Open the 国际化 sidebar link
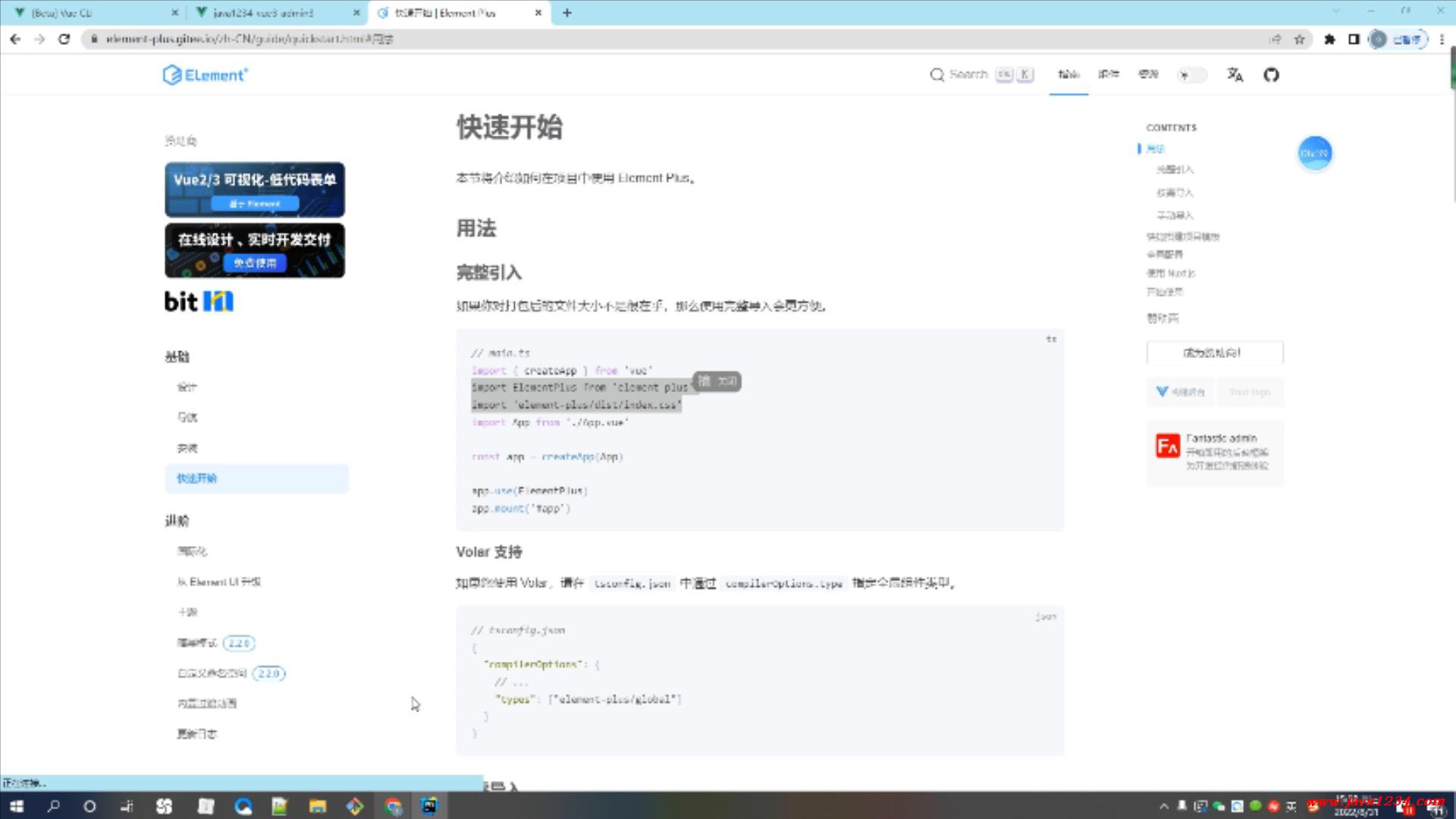 (192, 551)
